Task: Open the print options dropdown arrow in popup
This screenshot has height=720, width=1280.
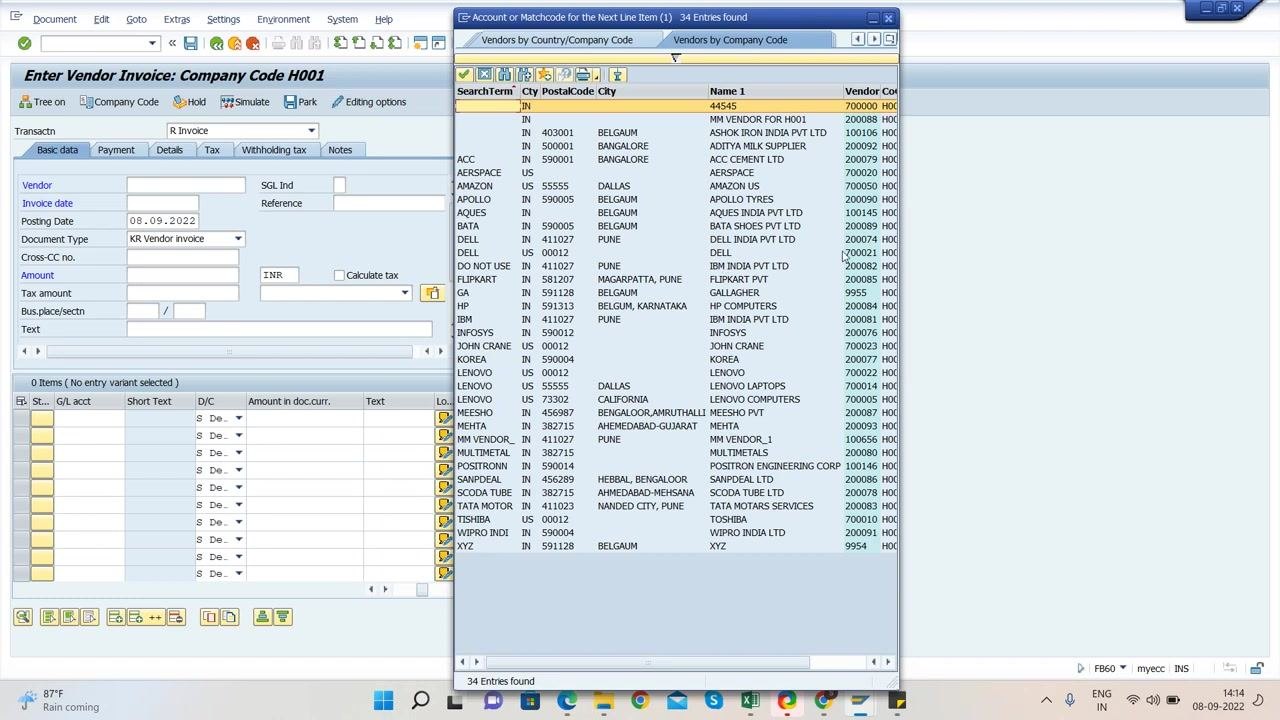Action: pyautogui.click(x=596, y=76)
